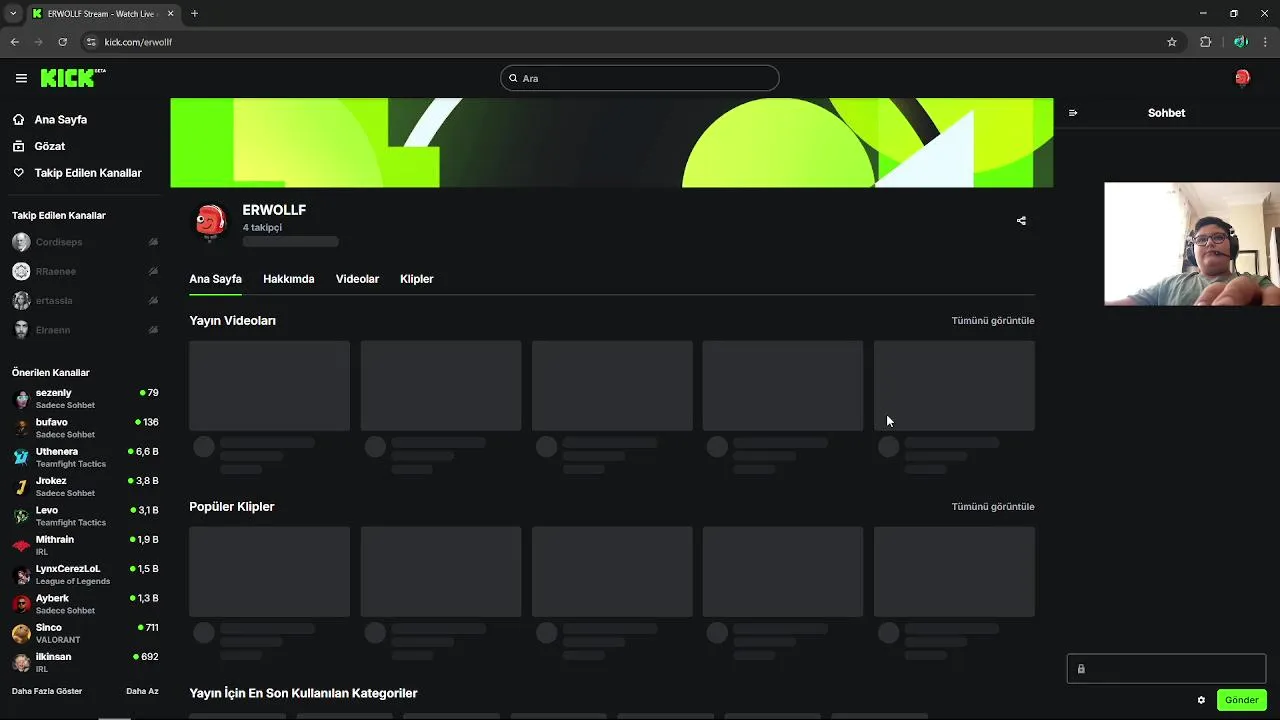Open the user avatar menu at top right

1242,78
